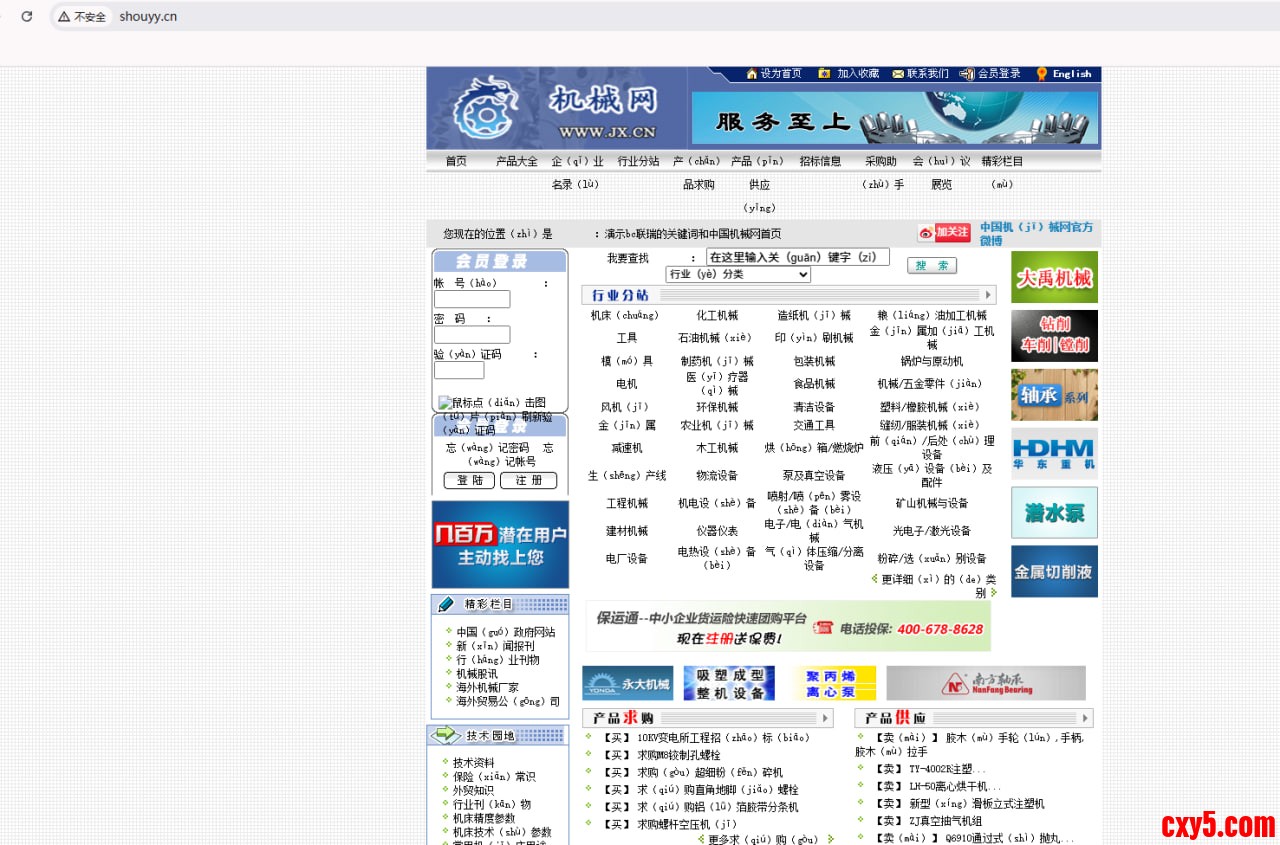Screen dimensions: 1280x845
Task: Expand the 行业分站 section arrow
Action: coord(989,295)
